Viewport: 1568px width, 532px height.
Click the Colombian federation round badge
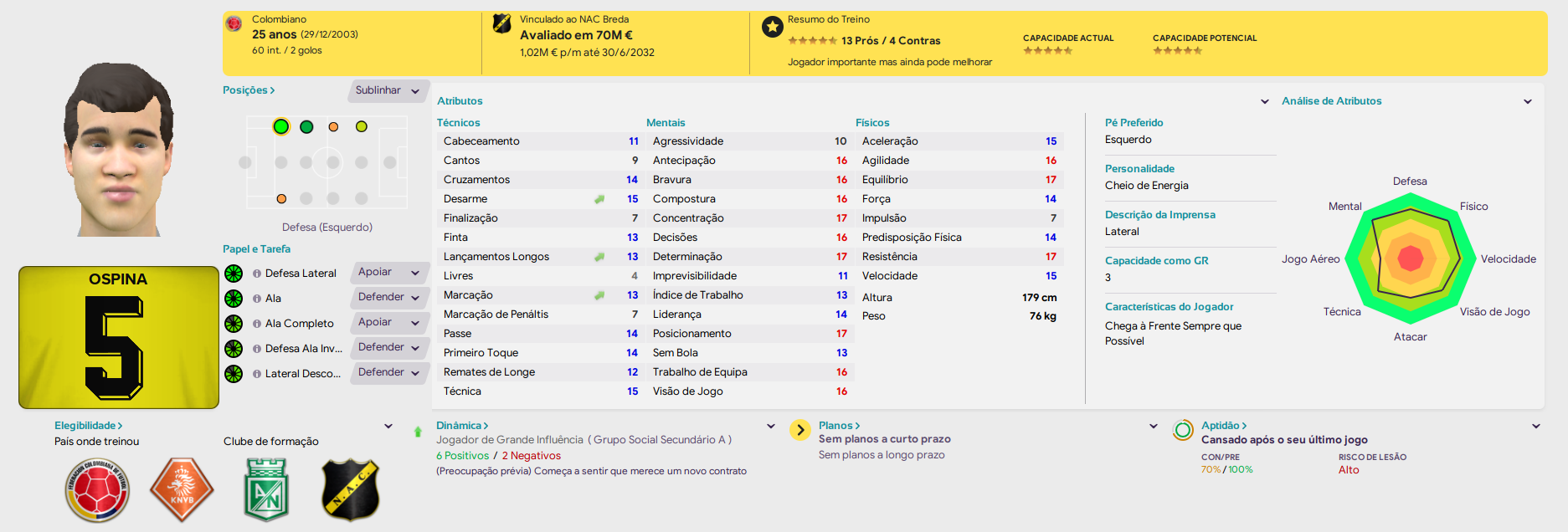click(x=97, y=490)
